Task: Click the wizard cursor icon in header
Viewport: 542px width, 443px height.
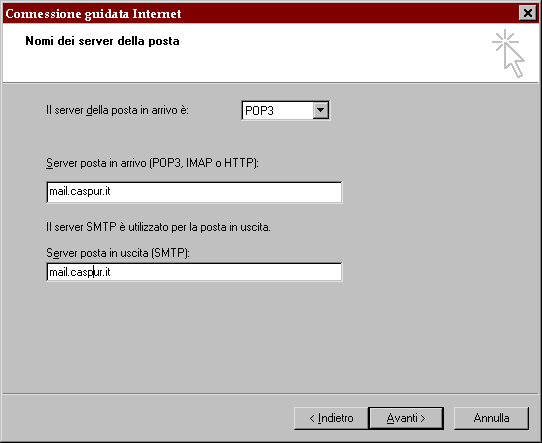Action: click(x=508, y=54)
